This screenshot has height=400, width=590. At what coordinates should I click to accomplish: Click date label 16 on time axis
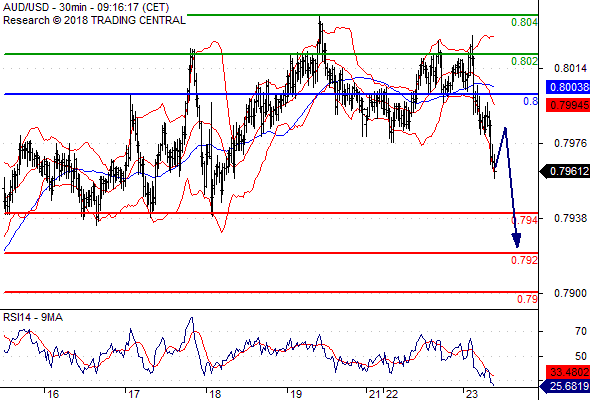[53, 394]
